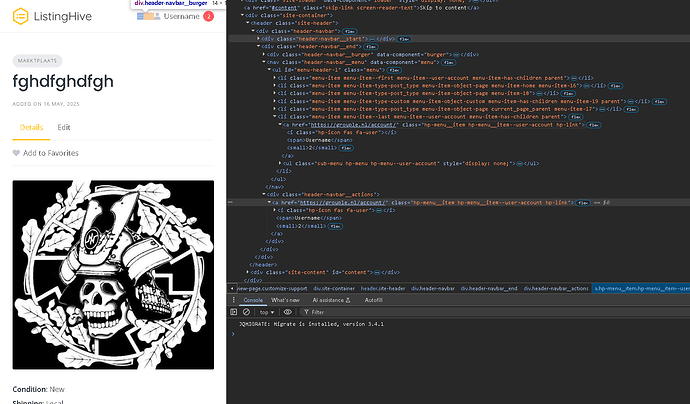Click the breadcrumb scroll-left arrow
Screen dimensions: 690x404
(x=232, y=288)
